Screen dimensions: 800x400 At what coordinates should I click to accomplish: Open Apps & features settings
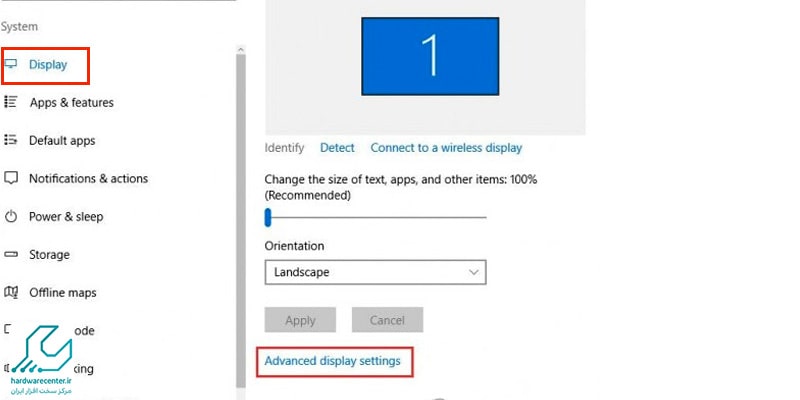(x=71, y=103)
